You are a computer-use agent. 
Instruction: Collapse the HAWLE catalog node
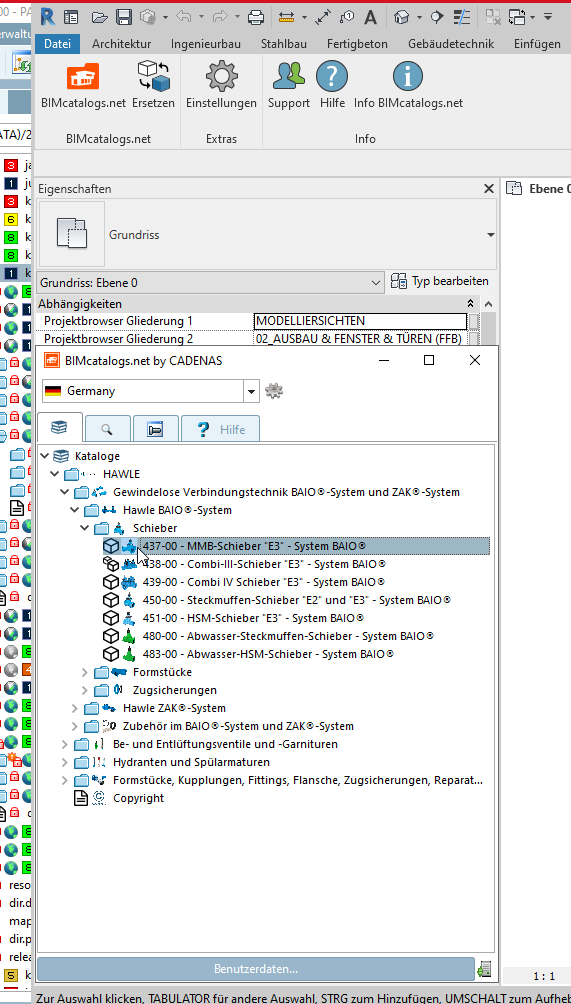pyautogui.click(x=55, y=474)
